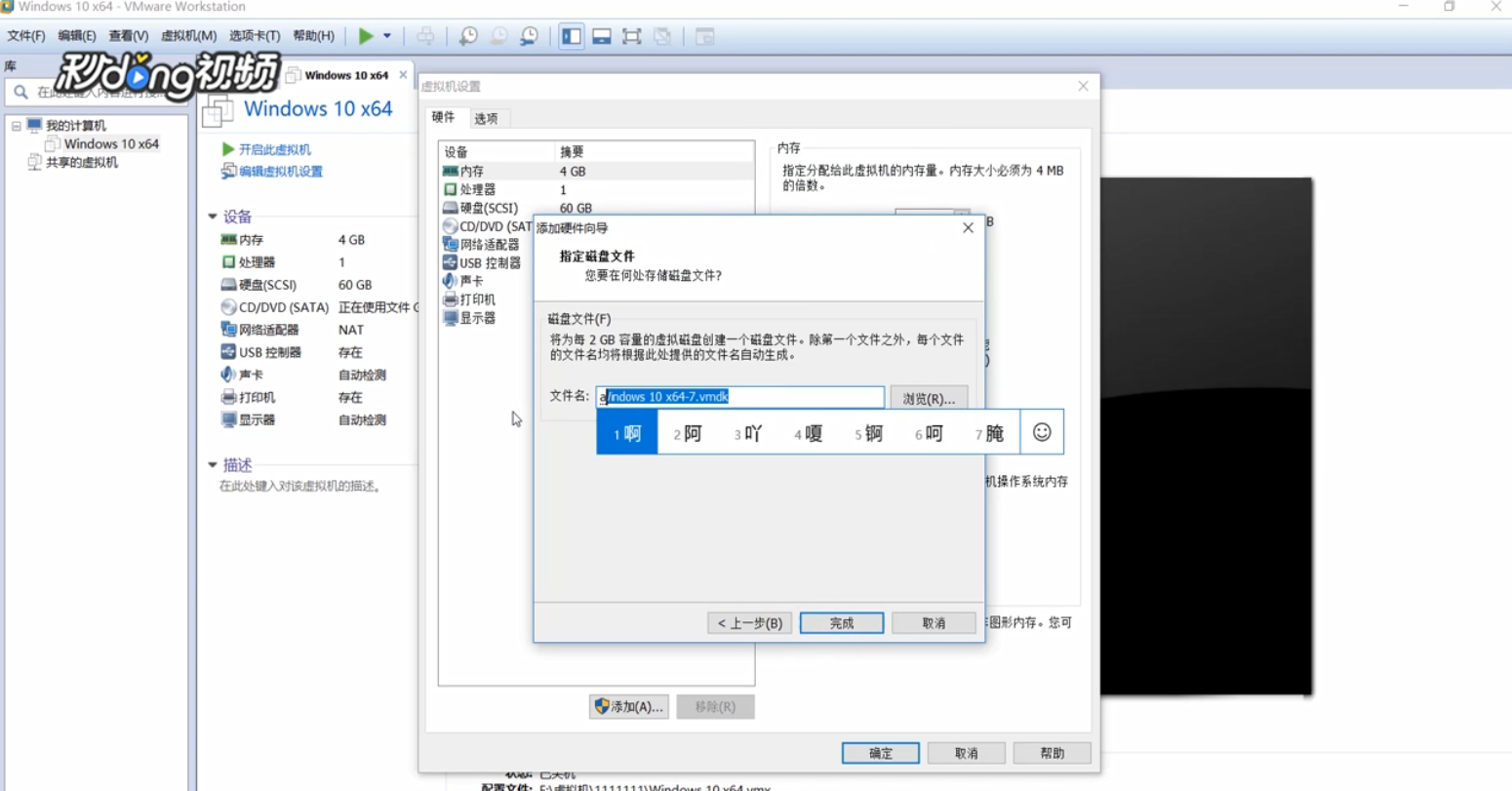
Task: Close the Windows 10 x64 tab
Action: [403, 75]
